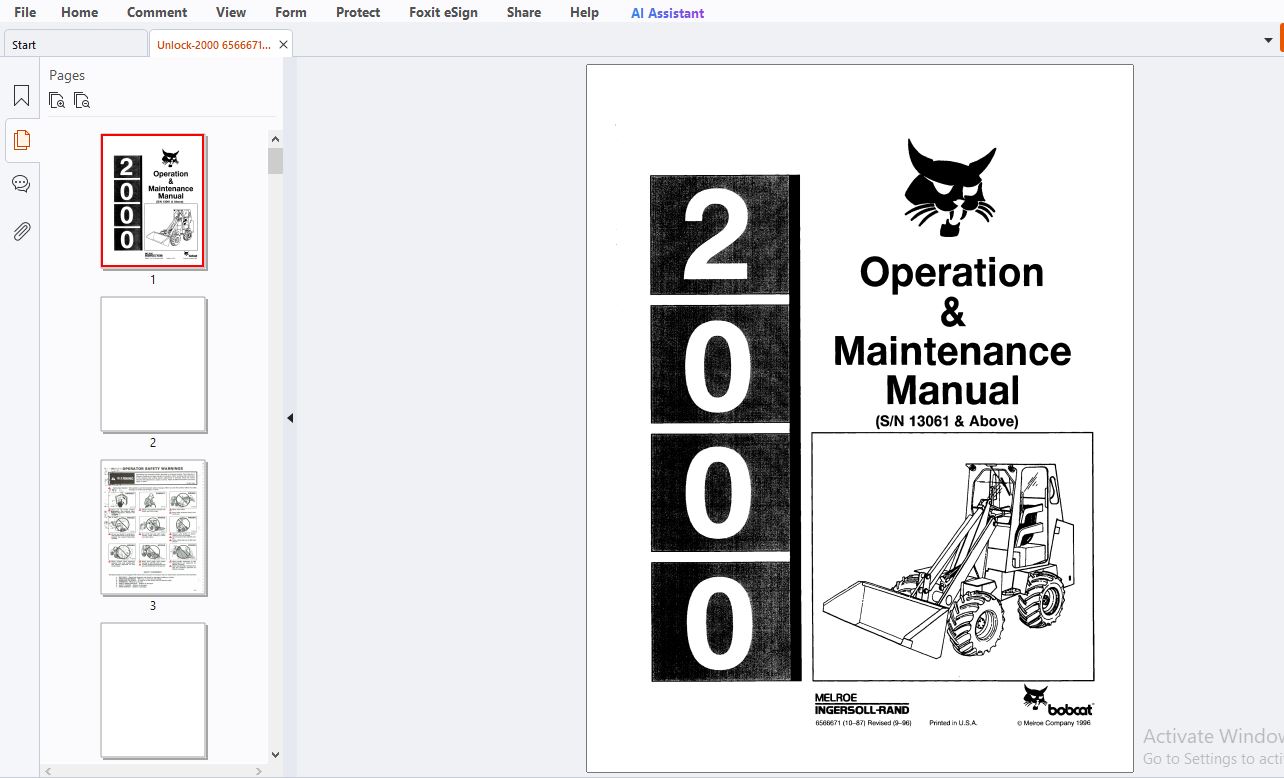Viewport: 1284px width, 778px height.
Task: Open the View ribbon tab
Action: point(231,12)
